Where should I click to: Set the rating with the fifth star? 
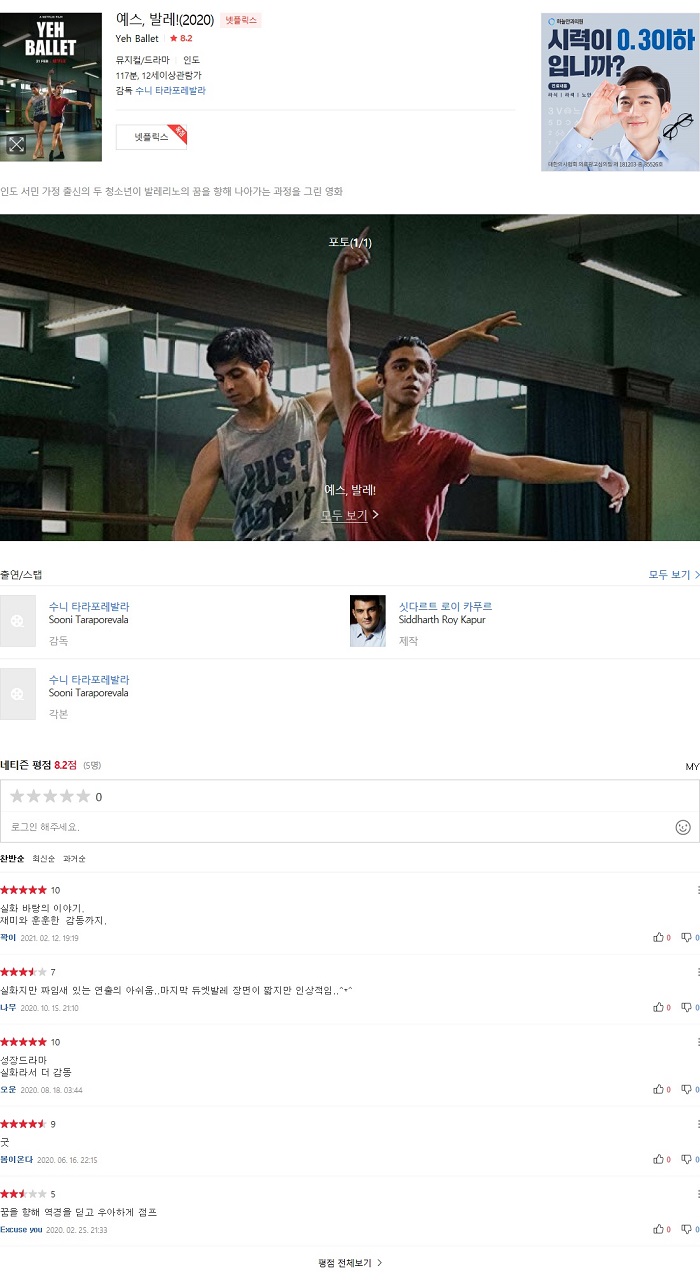(83, 796)
